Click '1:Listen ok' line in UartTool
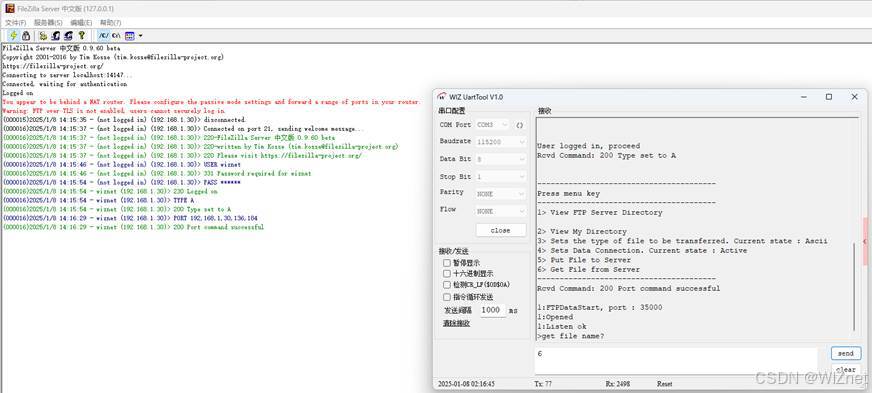872x393 pixels. pyautogui.click(x=562, y=326)
